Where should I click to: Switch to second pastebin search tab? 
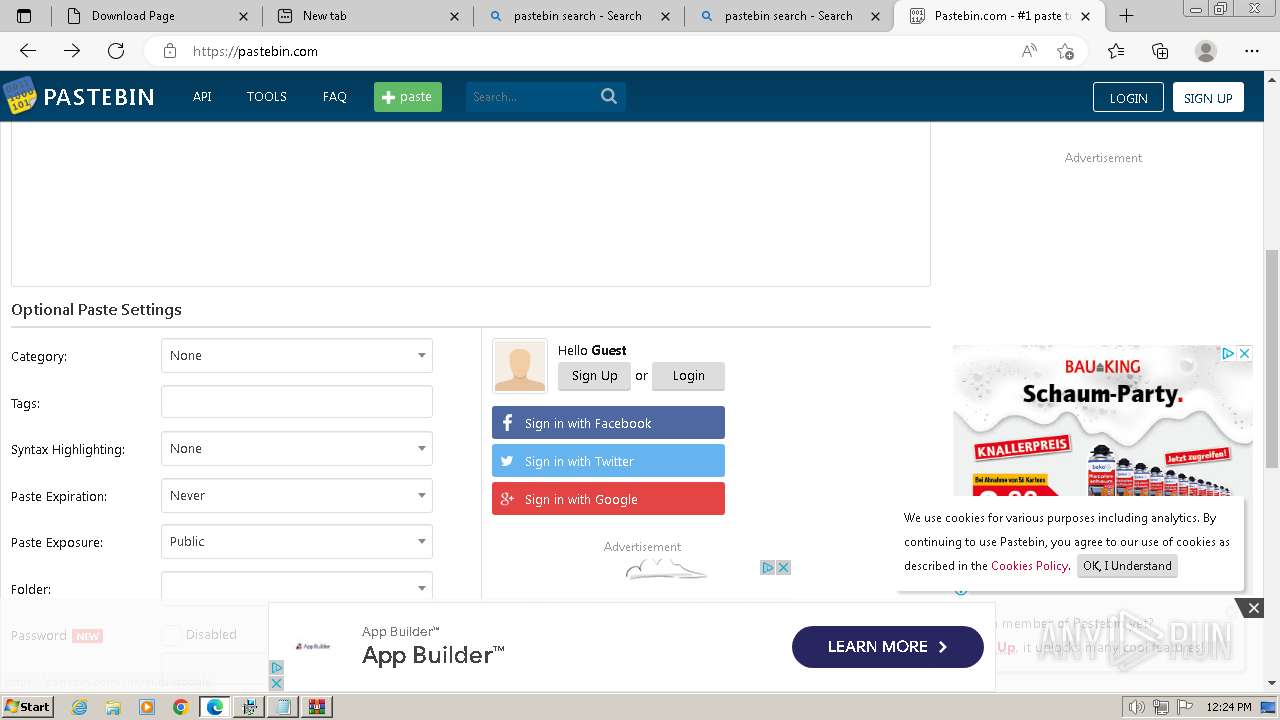point(790,16)
